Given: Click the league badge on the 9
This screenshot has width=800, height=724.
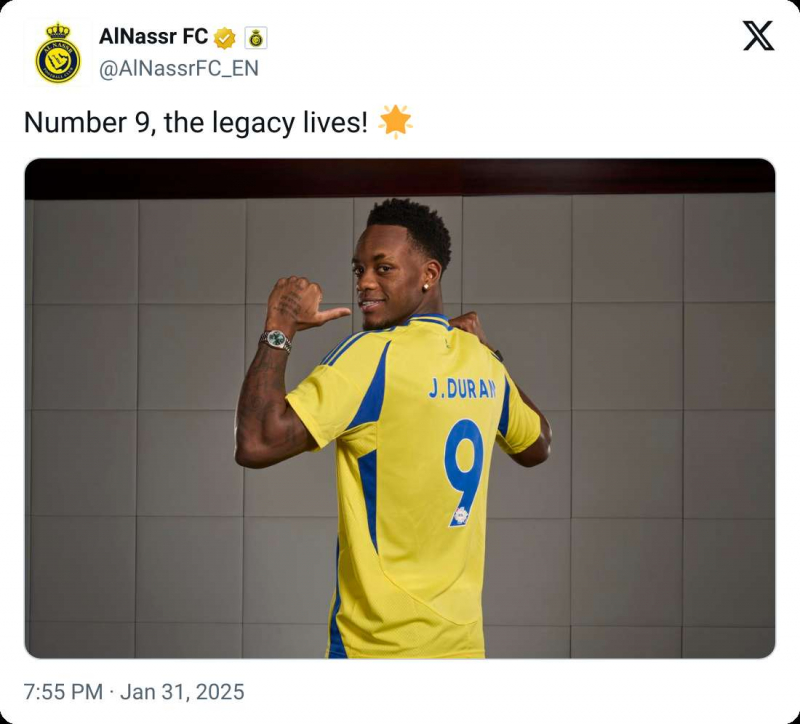Looking at the screenshot, I should [460, 515].
